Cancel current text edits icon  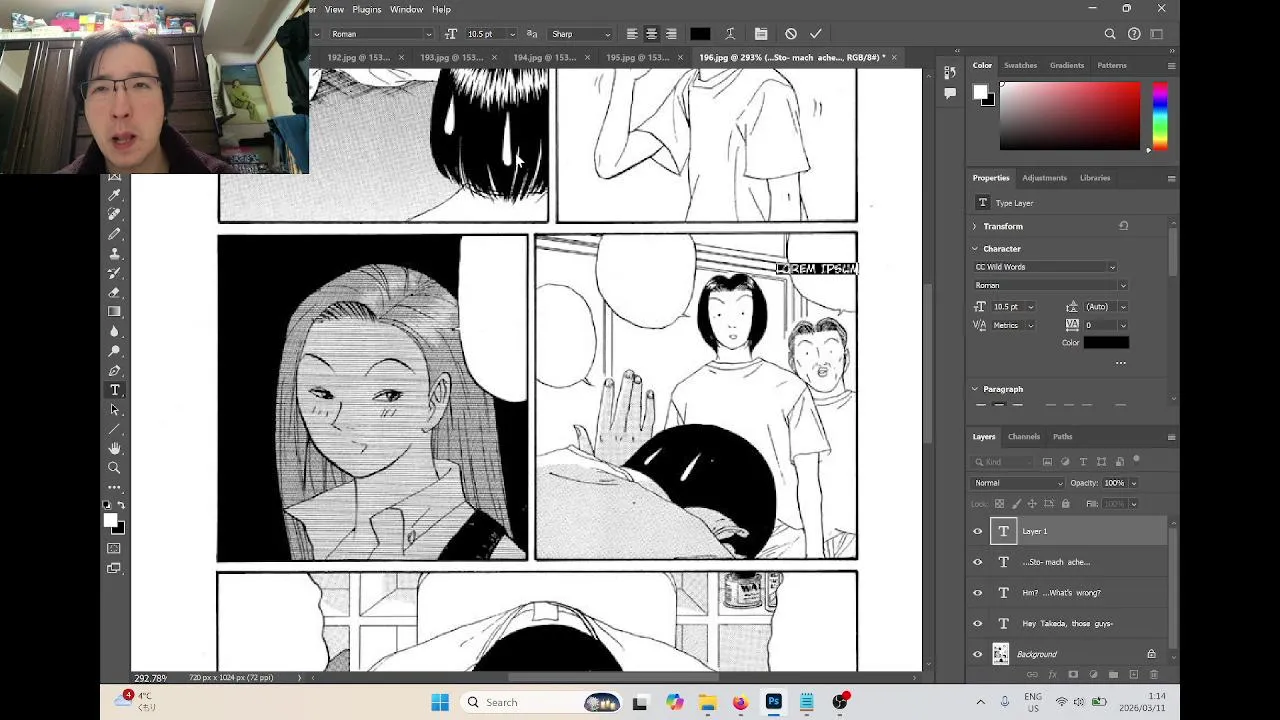(791, 34)
